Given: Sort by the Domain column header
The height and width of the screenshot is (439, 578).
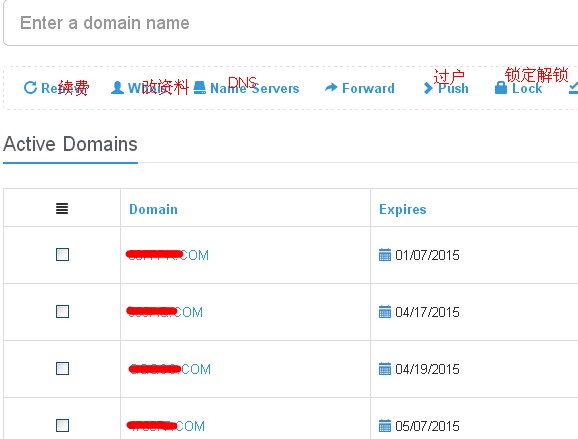Looking at the screenshot, I should pyautogui.click(x=153, y=209).
